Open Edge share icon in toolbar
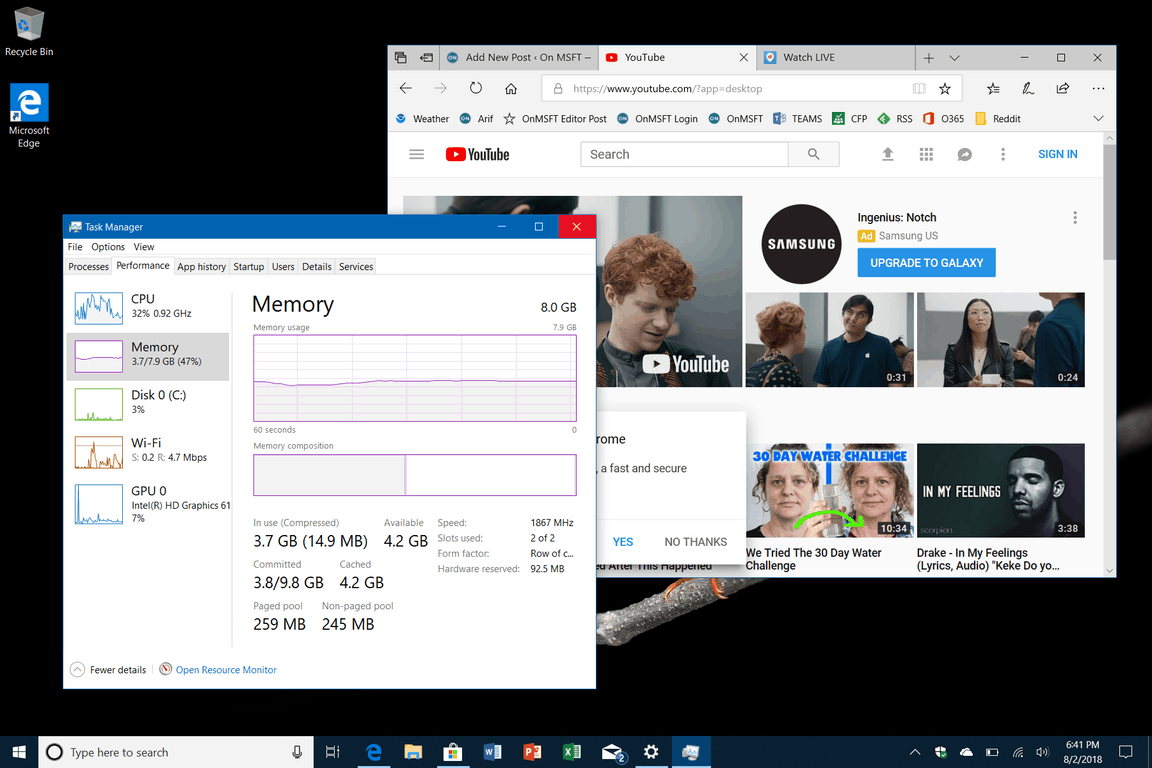Image resolution: width=1152 pixels, height=768 pixels. [x=1063, y=88]
